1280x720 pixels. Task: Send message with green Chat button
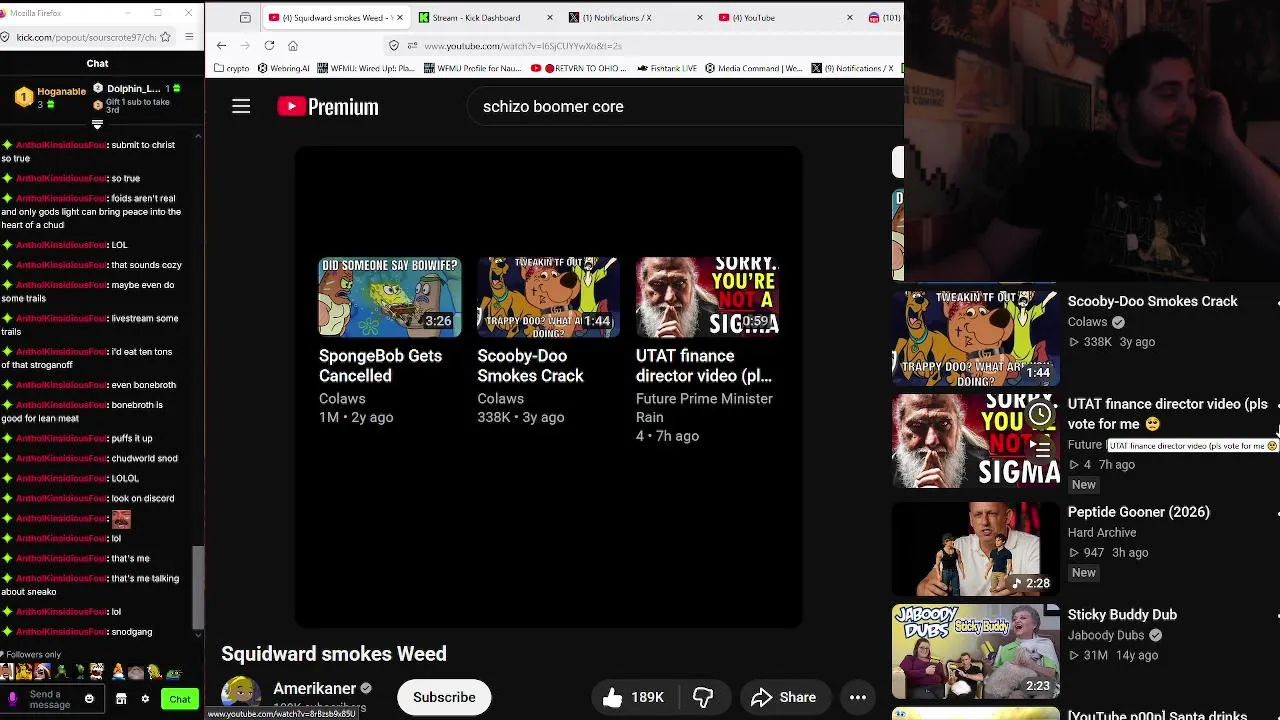tap(180, 699)
